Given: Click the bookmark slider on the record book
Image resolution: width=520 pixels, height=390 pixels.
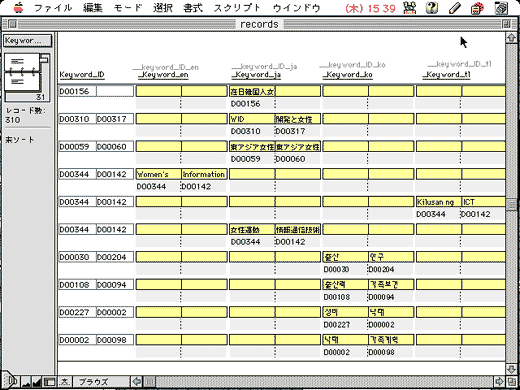Looking at the screenshot, I should pyautogui.click(x=44, y=59).
